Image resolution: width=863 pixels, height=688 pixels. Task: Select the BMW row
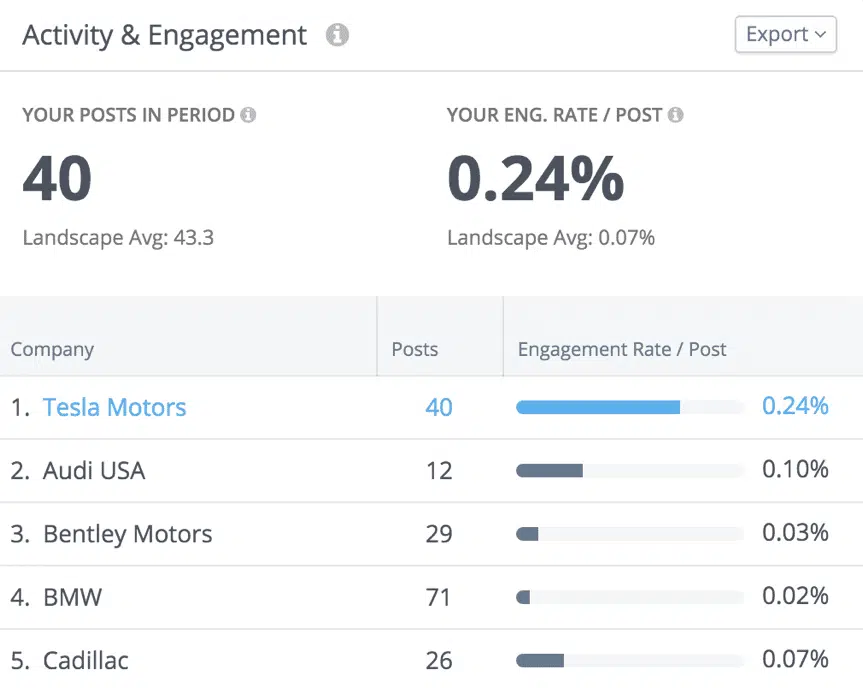[72, 598]
